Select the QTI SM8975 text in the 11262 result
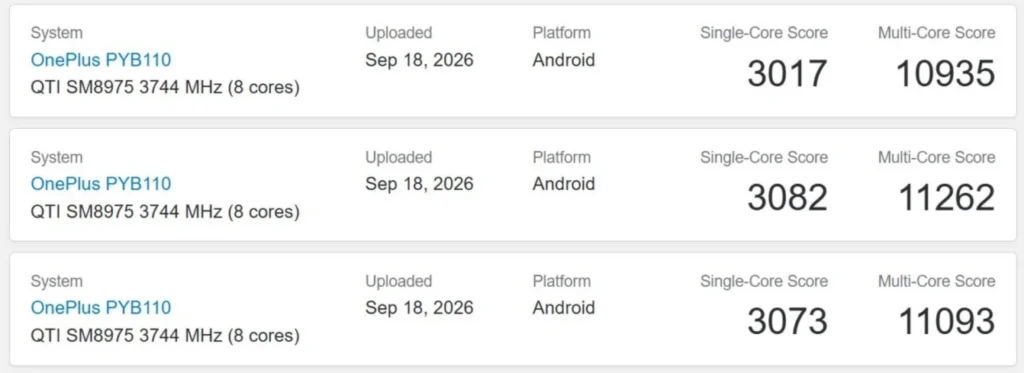 point(82,212)
